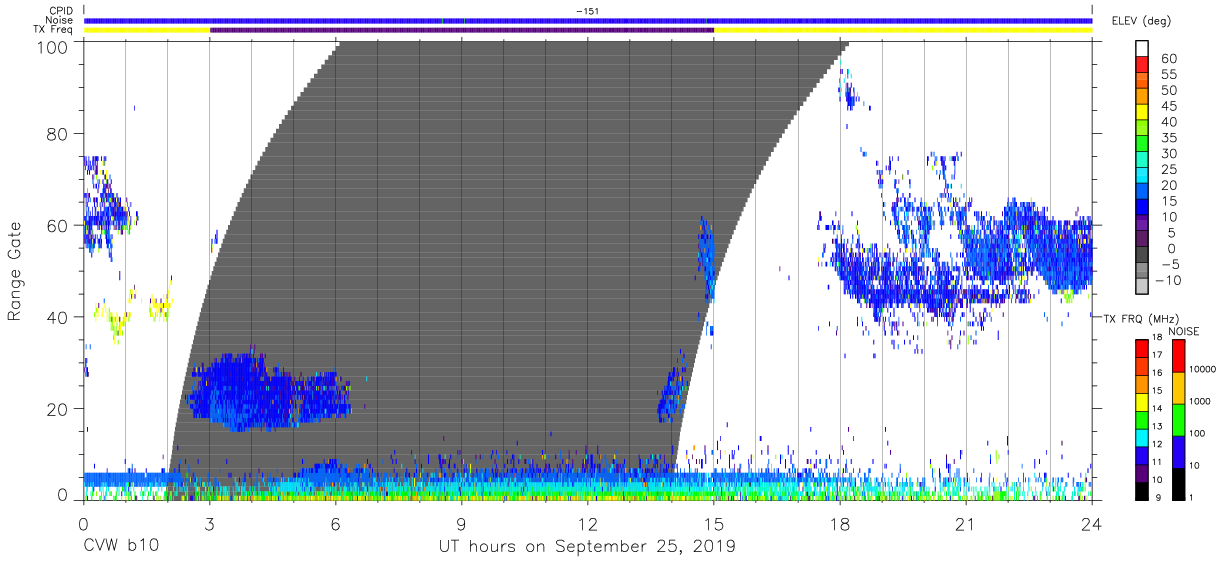Click the purple segment of the TX Freq strip

pyautogui.click(x=462, y=30)
